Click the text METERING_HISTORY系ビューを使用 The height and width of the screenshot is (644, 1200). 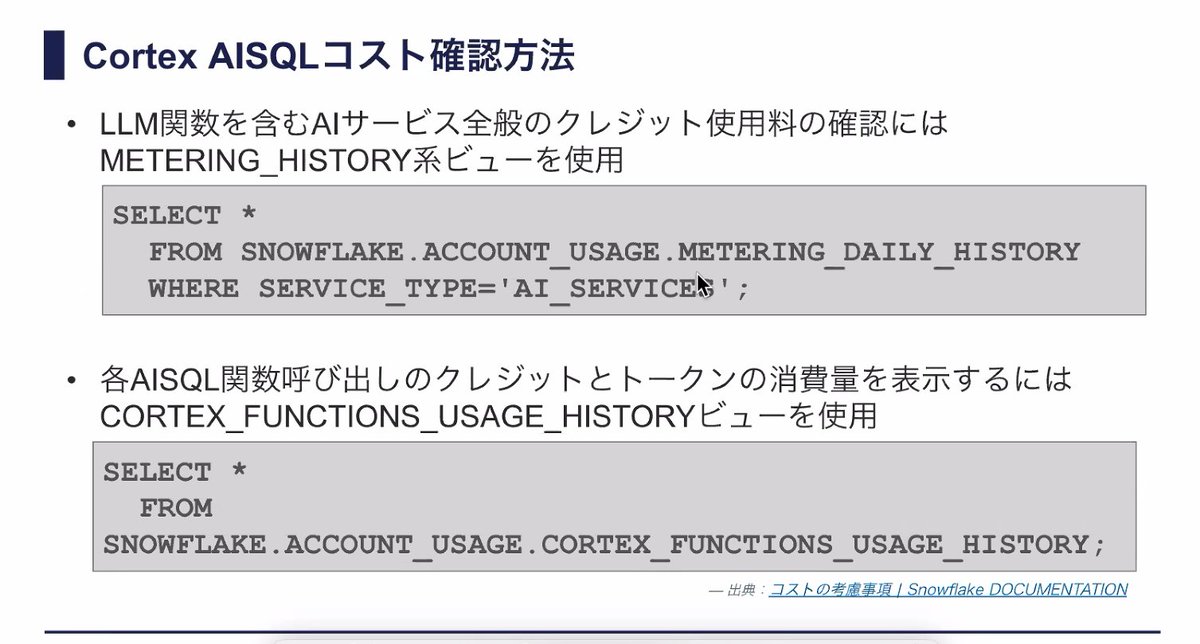(362, 160)
